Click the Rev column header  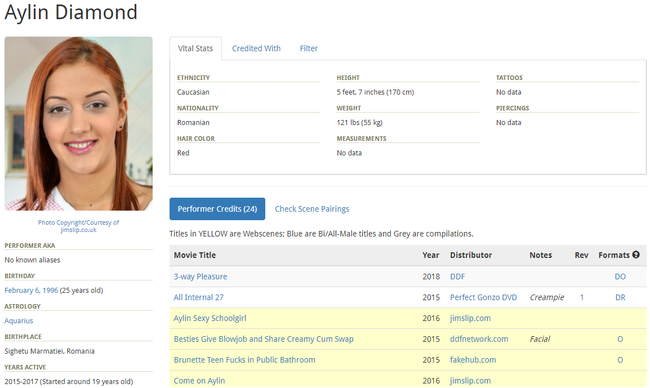(x=581, y=255)
